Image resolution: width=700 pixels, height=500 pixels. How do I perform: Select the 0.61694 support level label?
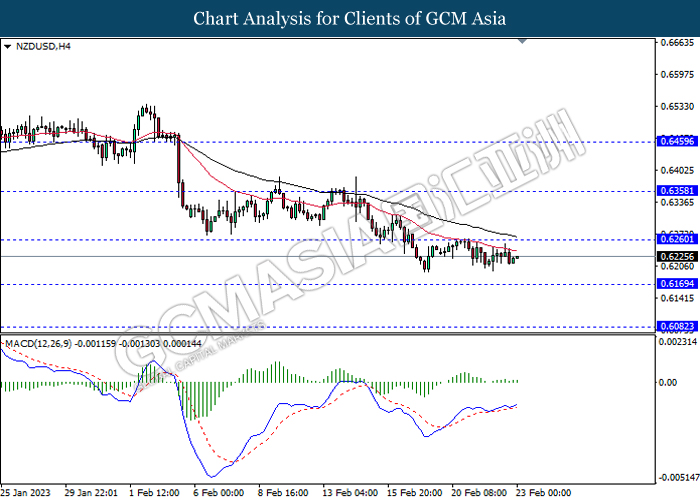pyautogui.click(x=677, y=284)
